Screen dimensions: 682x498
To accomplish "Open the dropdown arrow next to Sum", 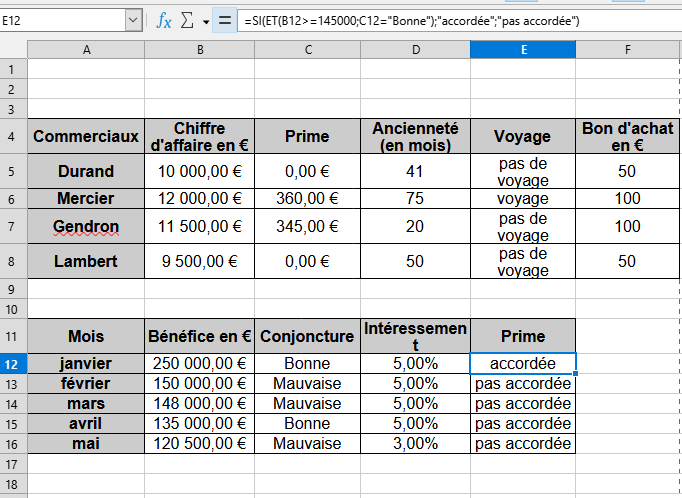I will coord(206,21).
